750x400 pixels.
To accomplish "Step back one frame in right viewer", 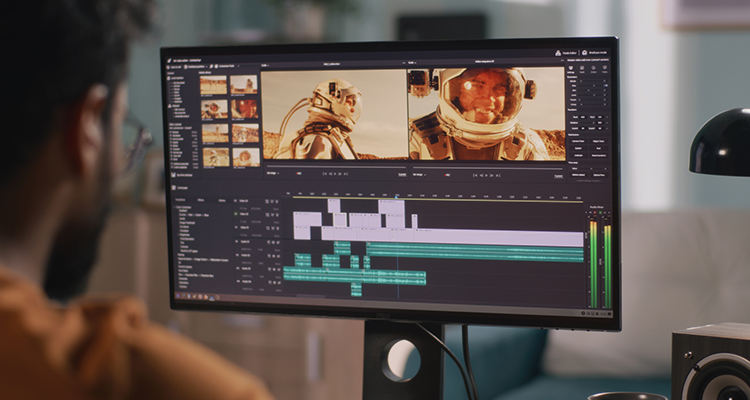I will pos(480,176).
